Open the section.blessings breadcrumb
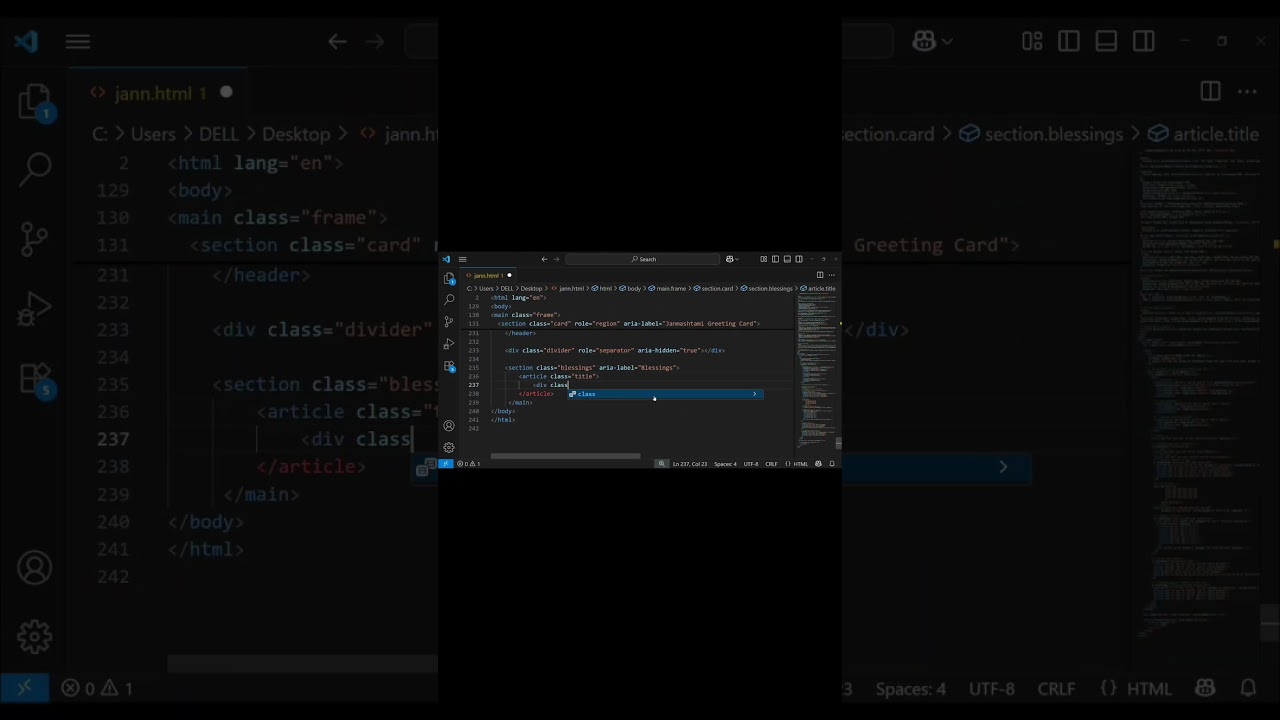This screenshot has height=720, width=1280. click(765, 288)
